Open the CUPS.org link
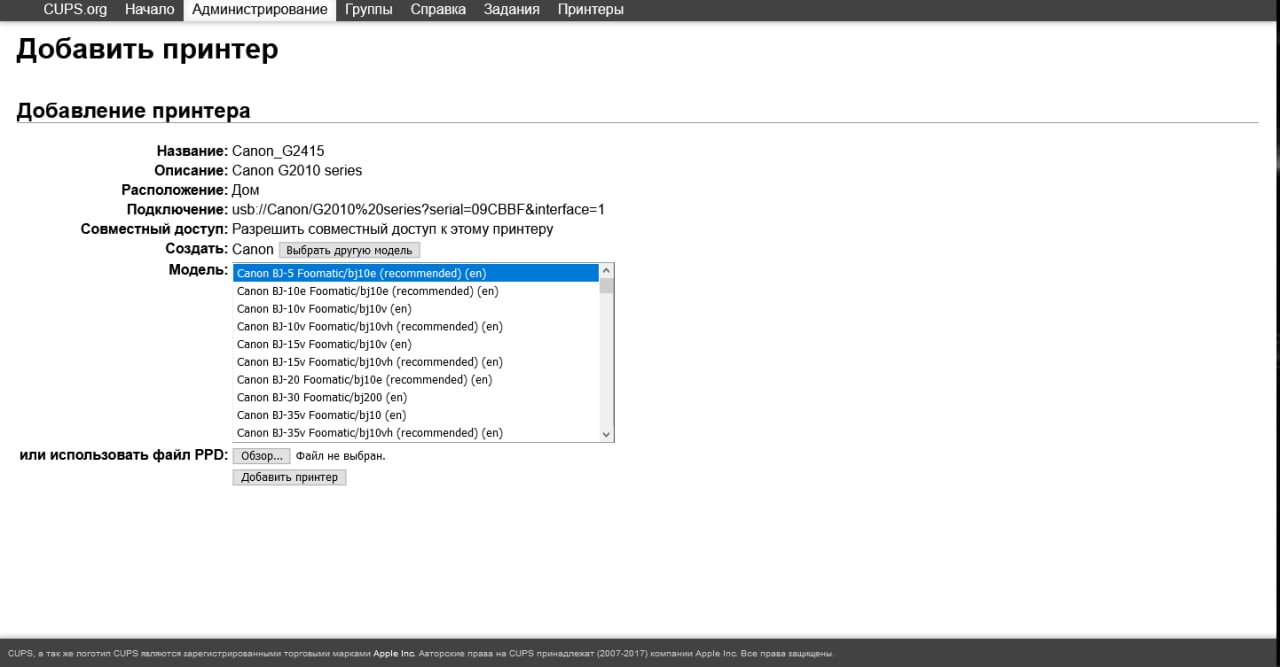Viewport: 1280px width, 667px height. point(75,9)
